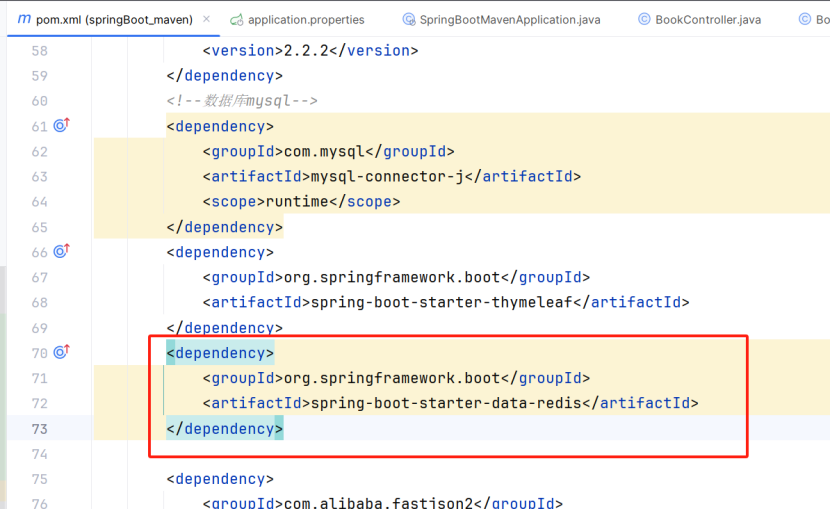This screenshot has width=830, height=509.
Task: Click the Maven icon on pom.xml tab
Action: (24, 19)
